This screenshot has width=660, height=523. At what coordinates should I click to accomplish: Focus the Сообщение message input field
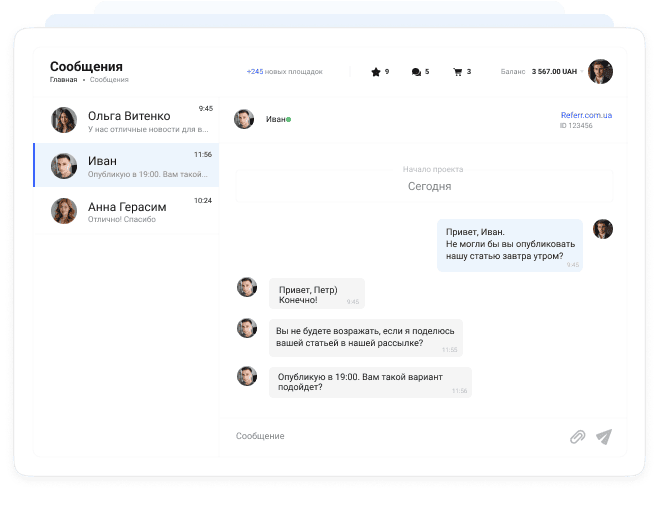[x=390, y=436]
